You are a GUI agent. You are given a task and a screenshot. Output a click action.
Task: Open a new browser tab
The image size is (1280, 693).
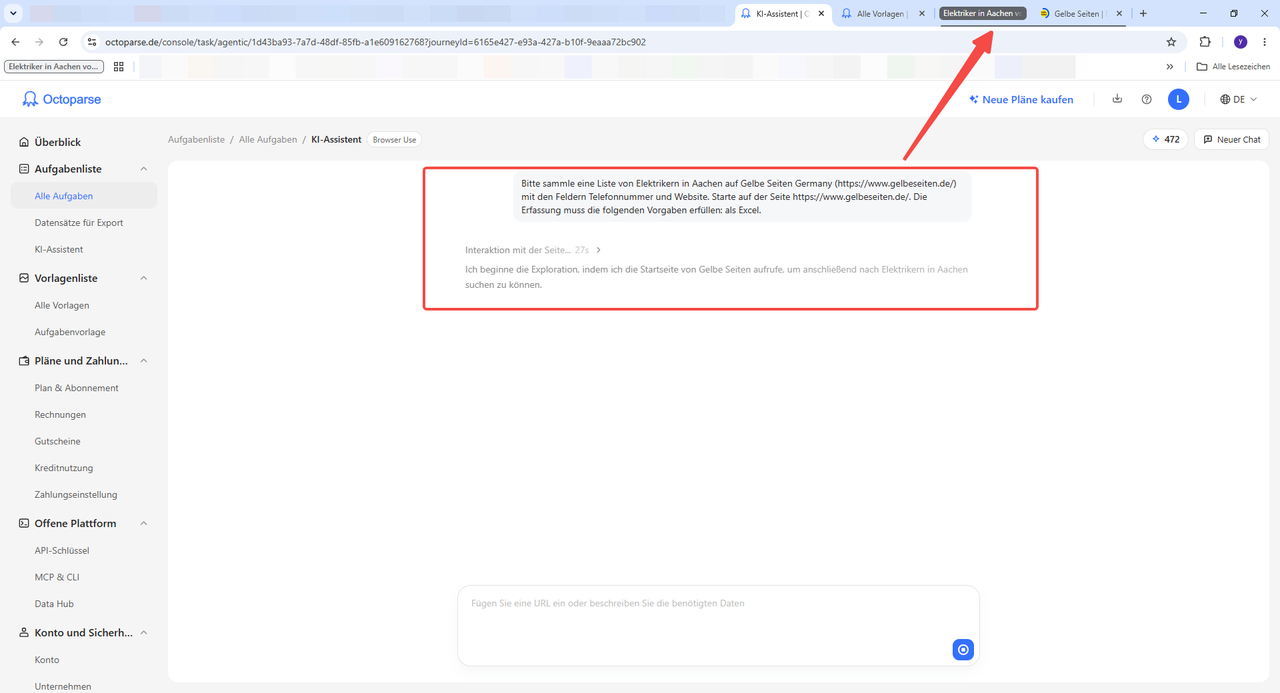1143,14
